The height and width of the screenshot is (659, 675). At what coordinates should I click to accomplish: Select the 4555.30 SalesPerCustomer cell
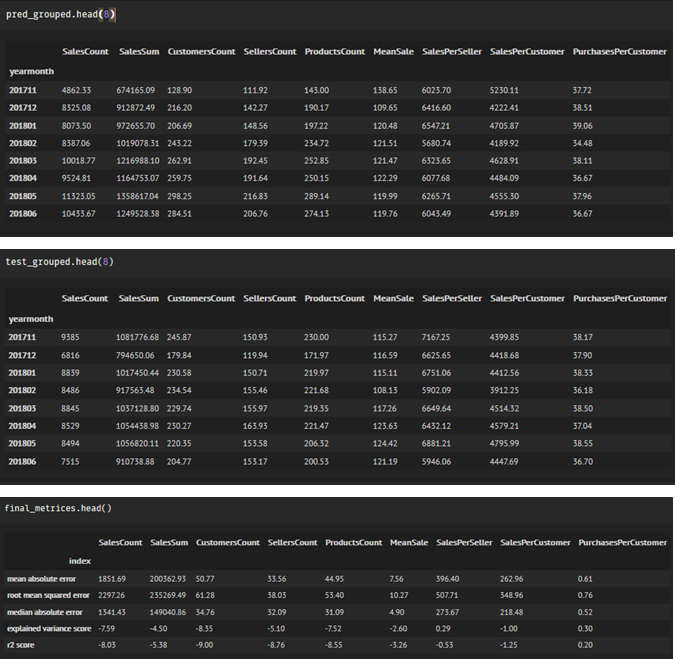[x=504, y=196]
